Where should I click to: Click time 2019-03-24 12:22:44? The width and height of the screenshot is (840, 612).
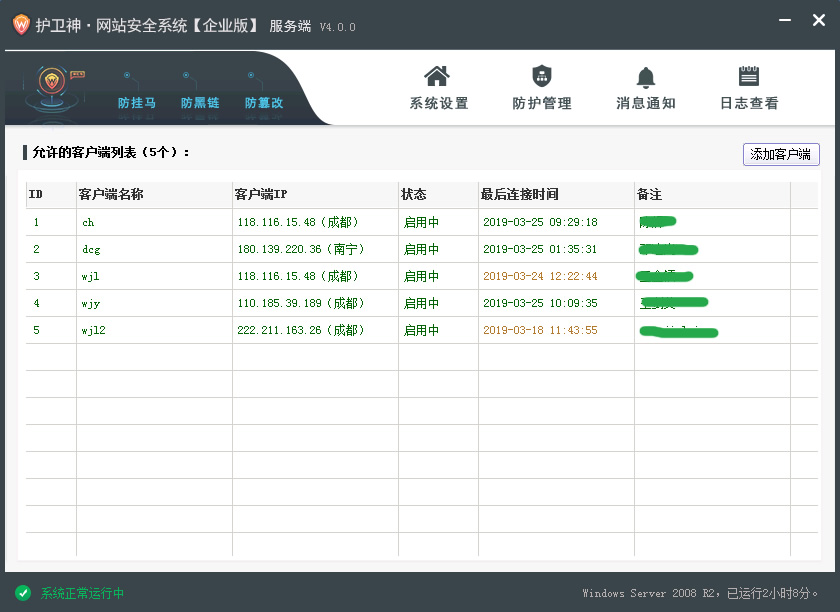(x=540, y=276)
